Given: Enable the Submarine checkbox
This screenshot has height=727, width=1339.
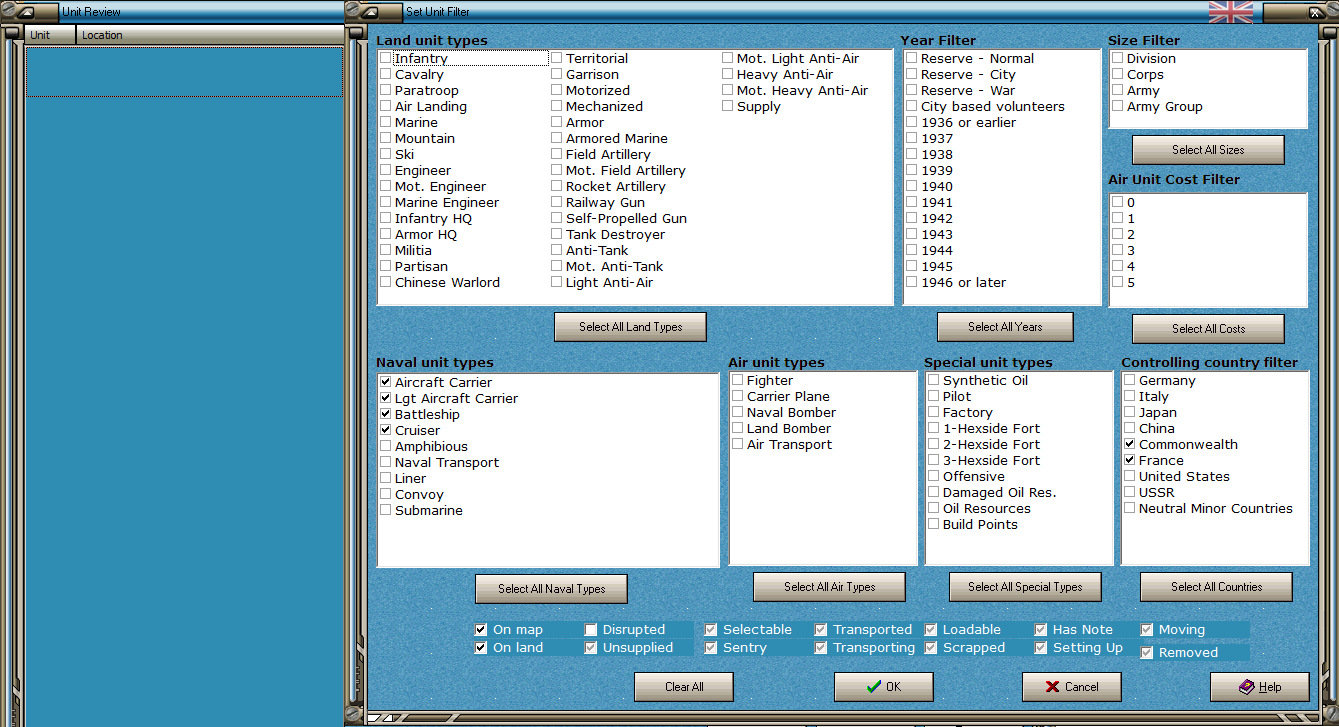Looking at the screenshot, I should coord(385,510).
